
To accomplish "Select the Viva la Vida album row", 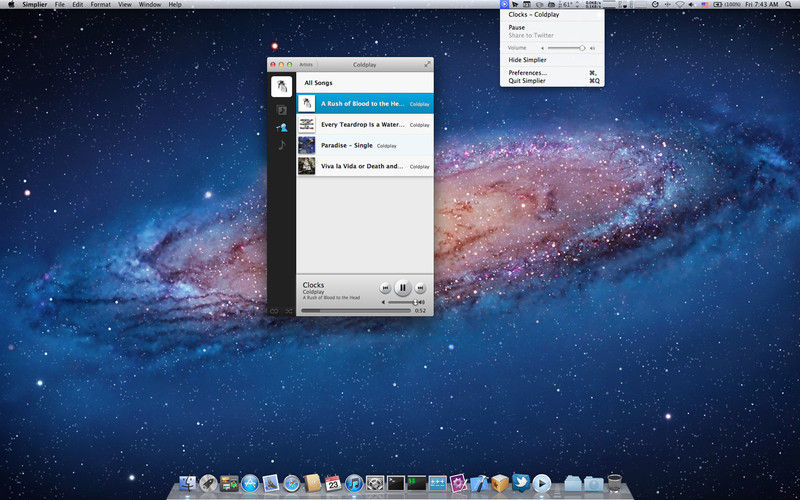I will (365, 166).
